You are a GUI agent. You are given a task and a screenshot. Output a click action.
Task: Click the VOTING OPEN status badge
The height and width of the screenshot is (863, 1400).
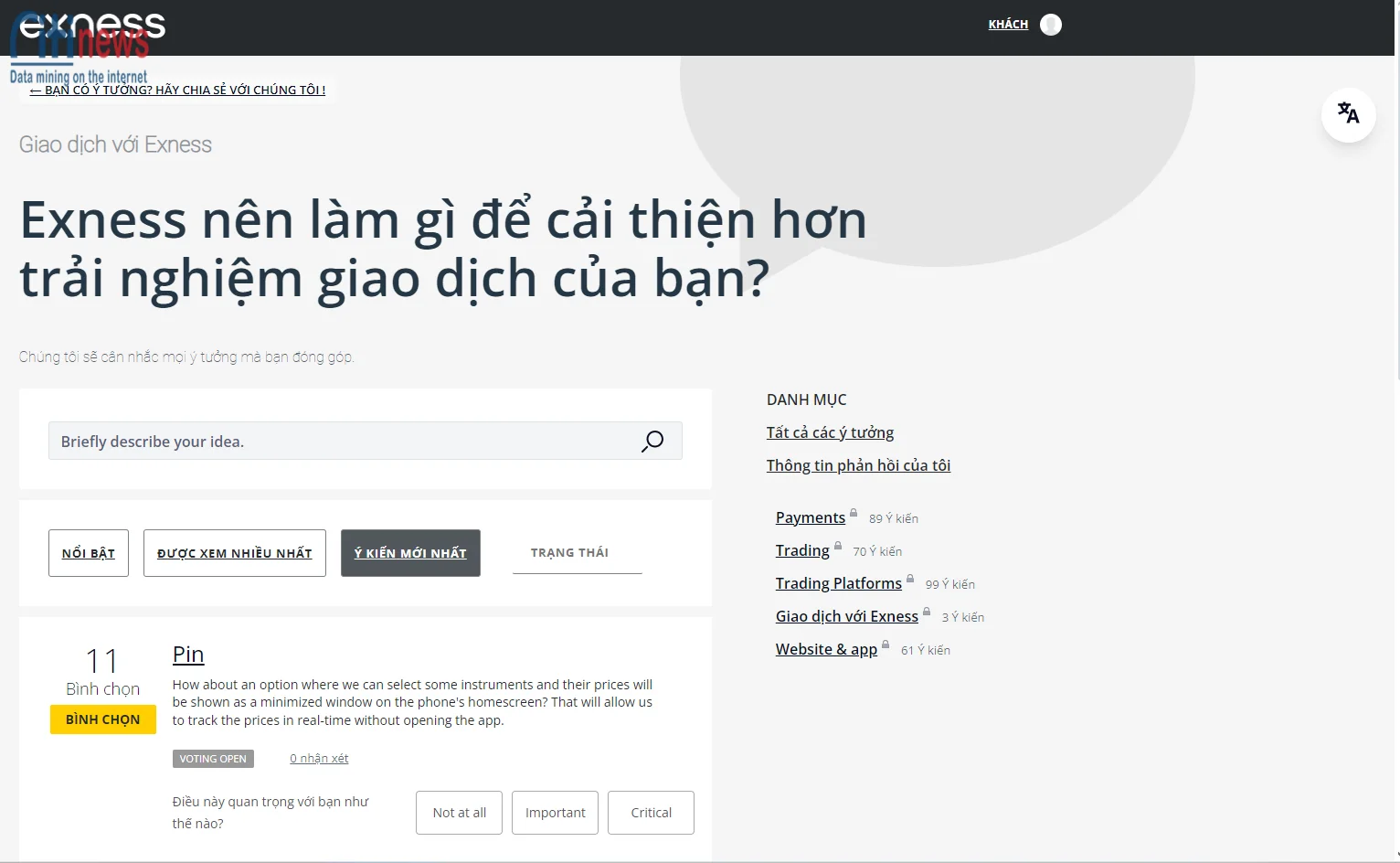(x=213, y=759)
